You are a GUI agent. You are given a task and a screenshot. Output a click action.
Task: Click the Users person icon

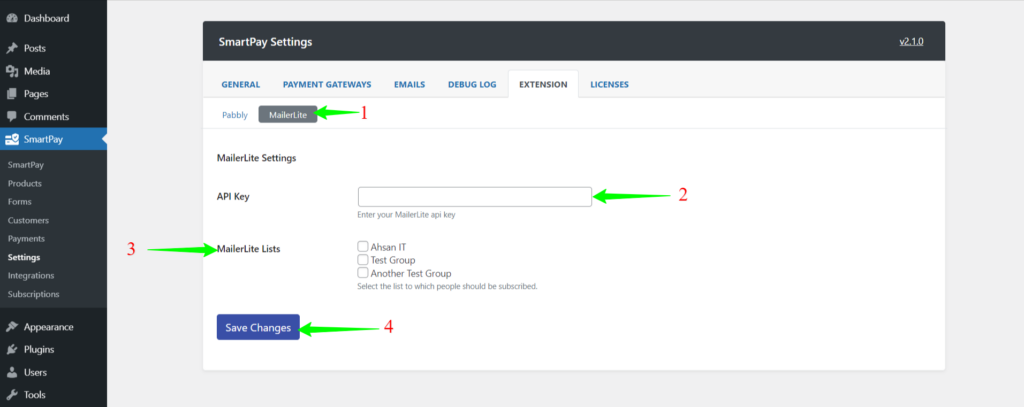[12, 372]
